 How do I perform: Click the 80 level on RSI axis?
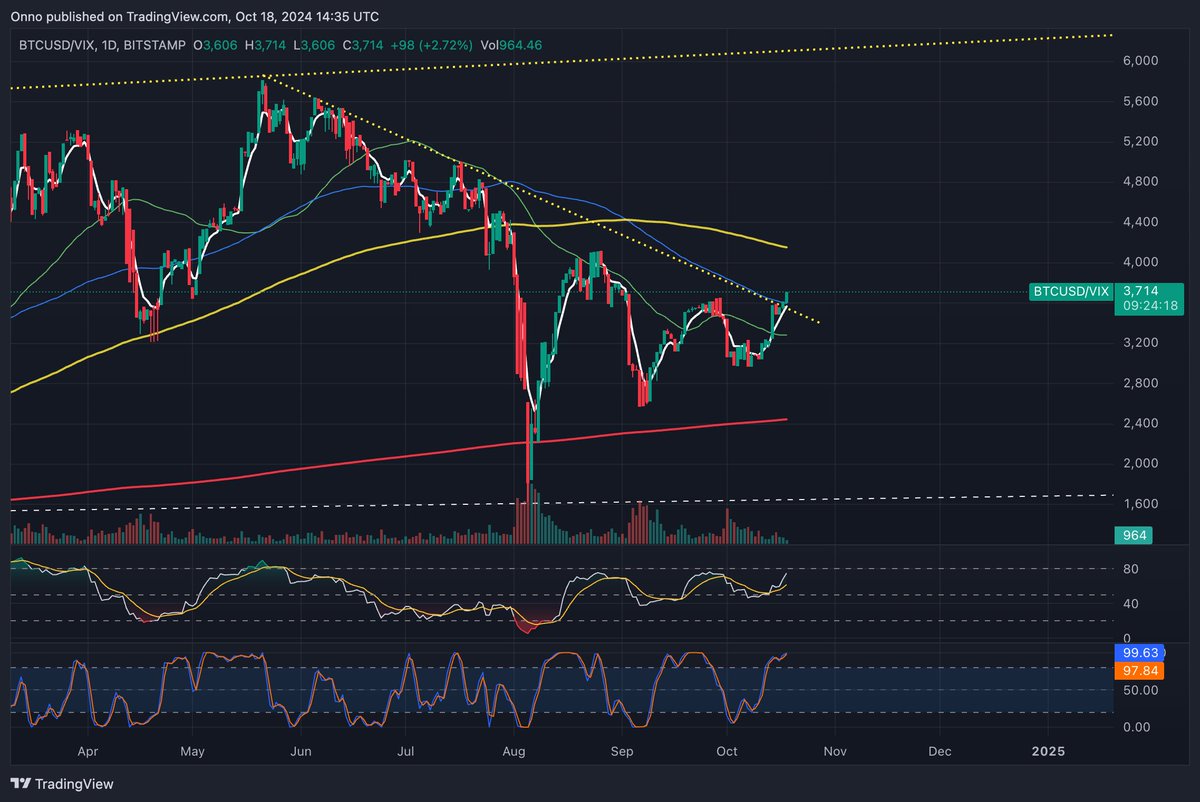1133,569
